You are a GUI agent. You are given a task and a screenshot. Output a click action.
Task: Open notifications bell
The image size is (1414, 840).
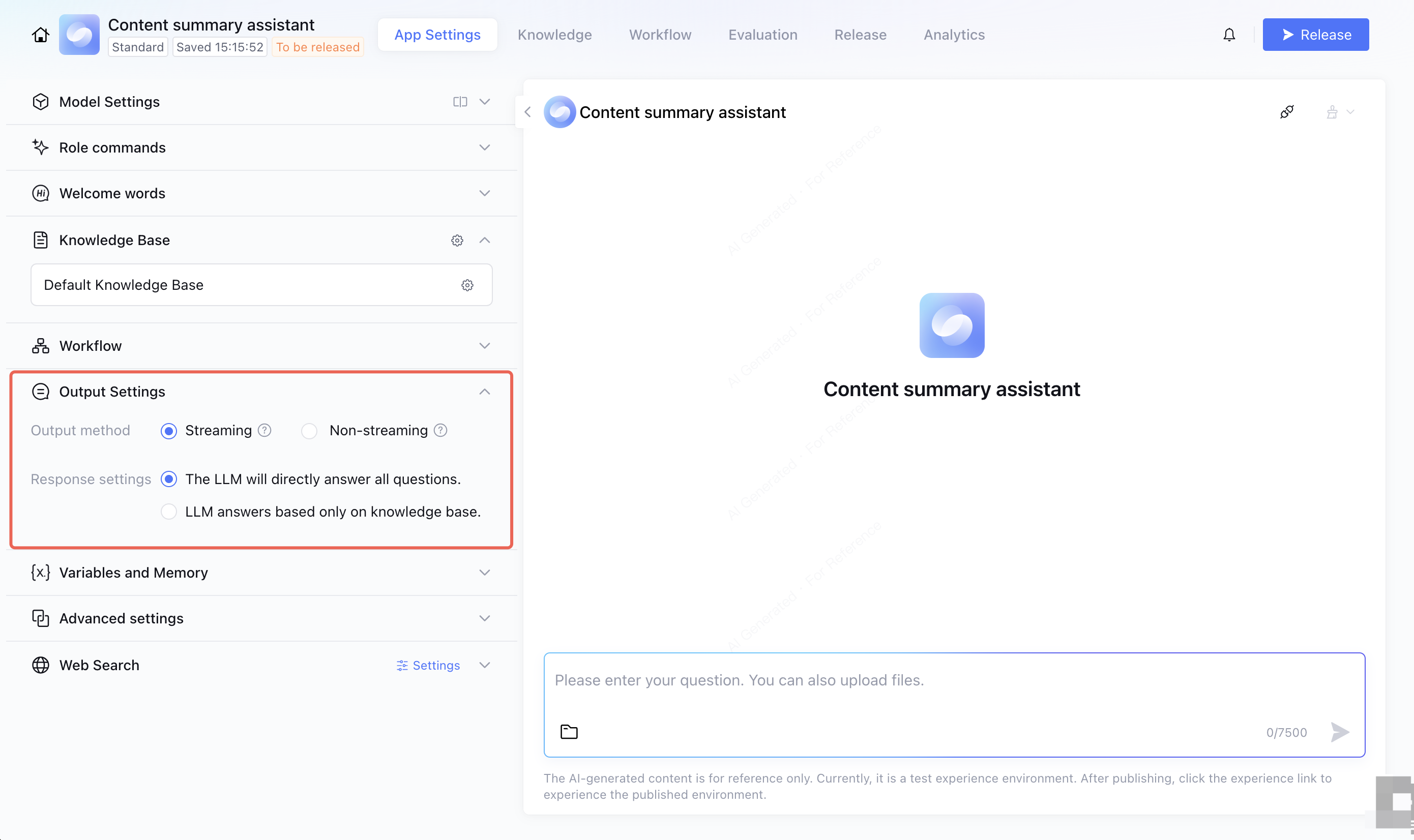(x=1229, y=35)
